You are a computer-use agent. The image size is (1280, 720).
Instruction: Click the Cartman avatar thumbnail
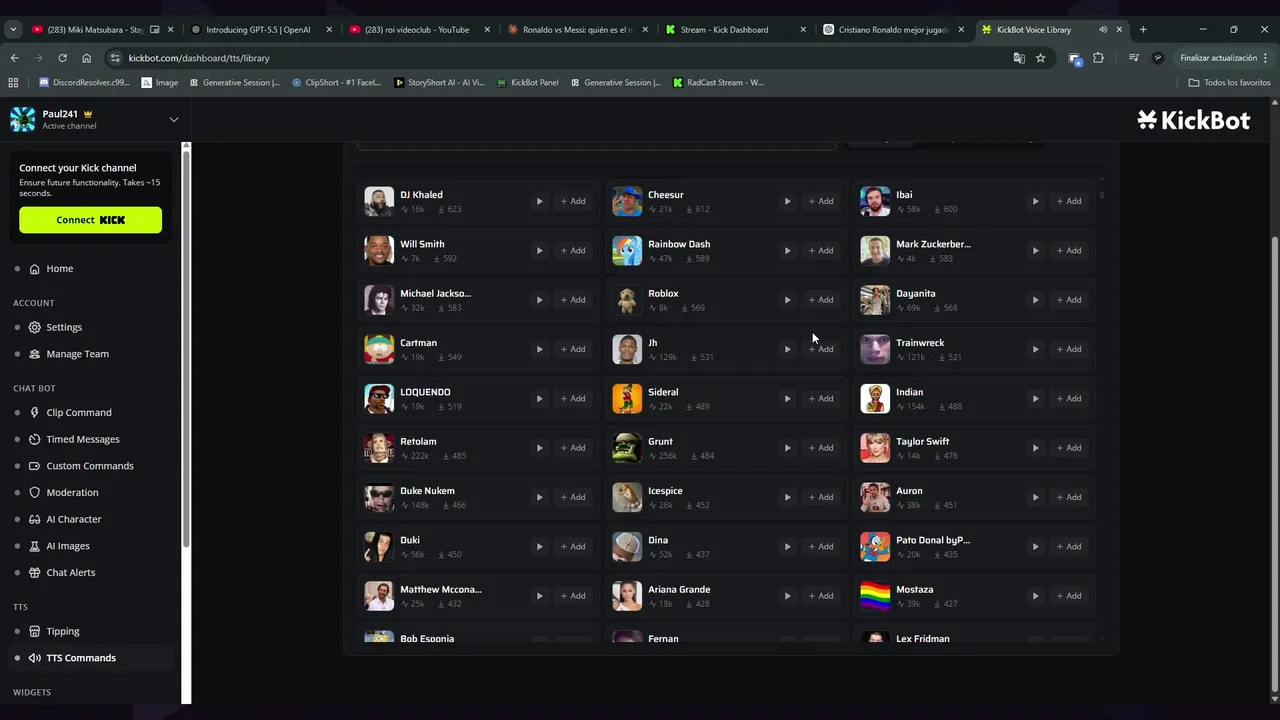click(x=379, y=349)
